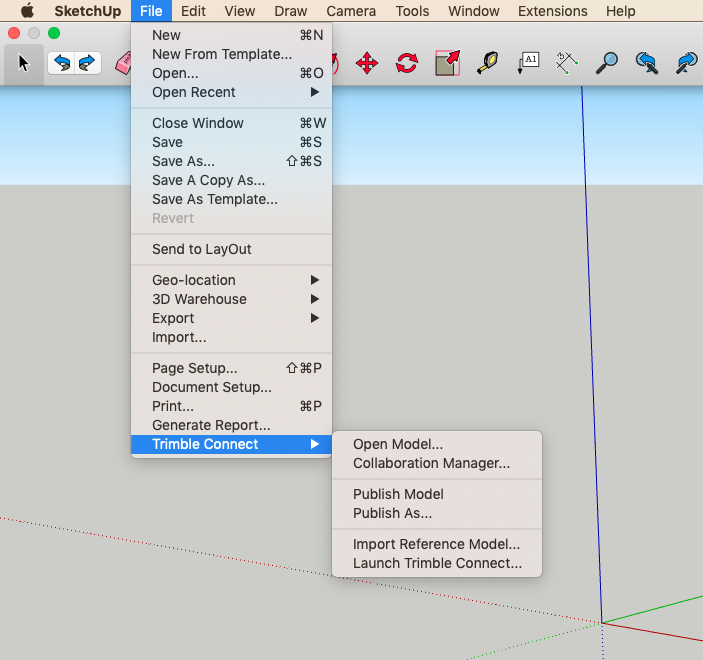This screenshot has width=703, height=660.
Task: Choose Close Window
Action: pos(231,123)
